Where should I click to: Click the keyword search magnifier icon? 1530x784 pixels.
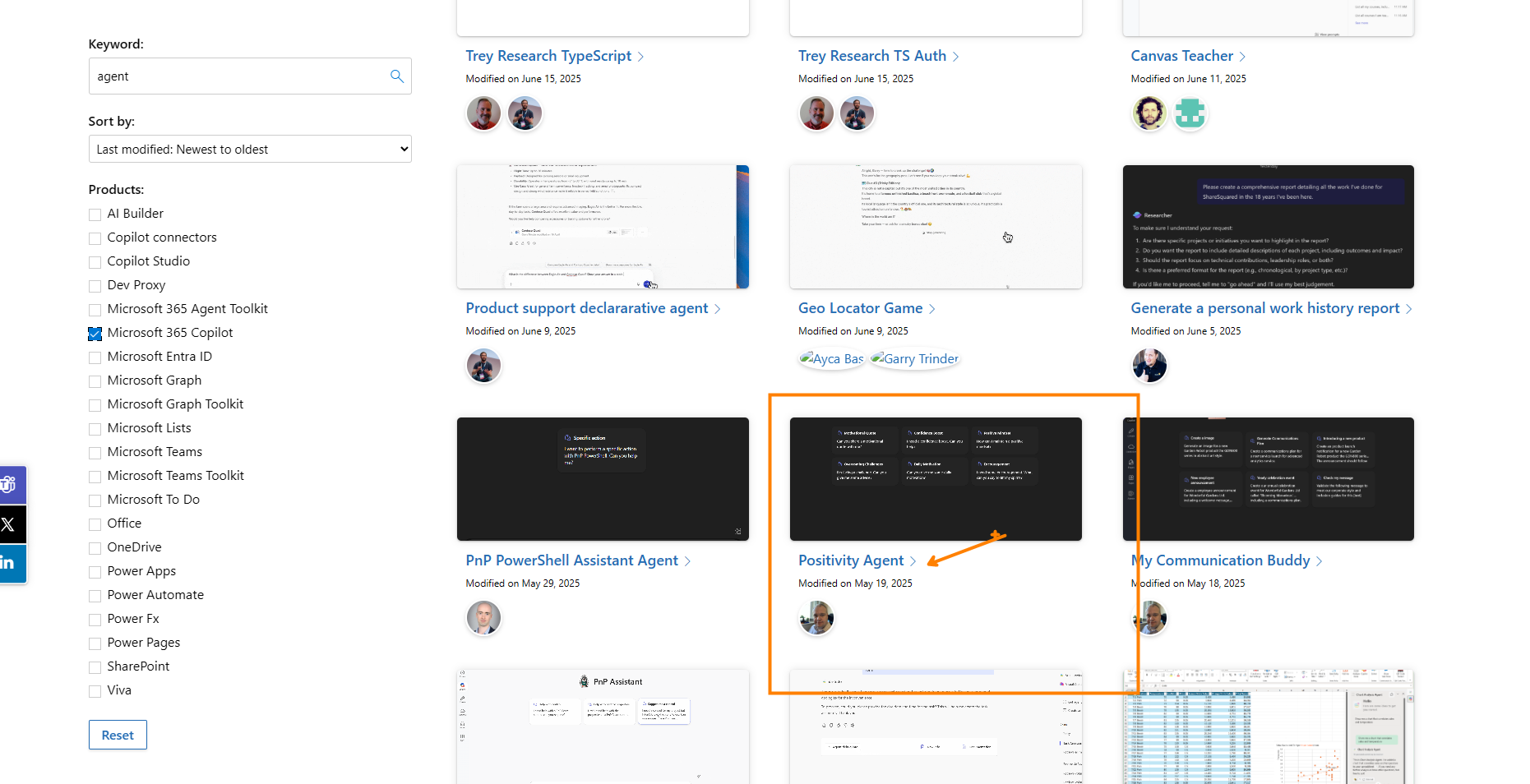pyautogui.click(x=397, y=76)
